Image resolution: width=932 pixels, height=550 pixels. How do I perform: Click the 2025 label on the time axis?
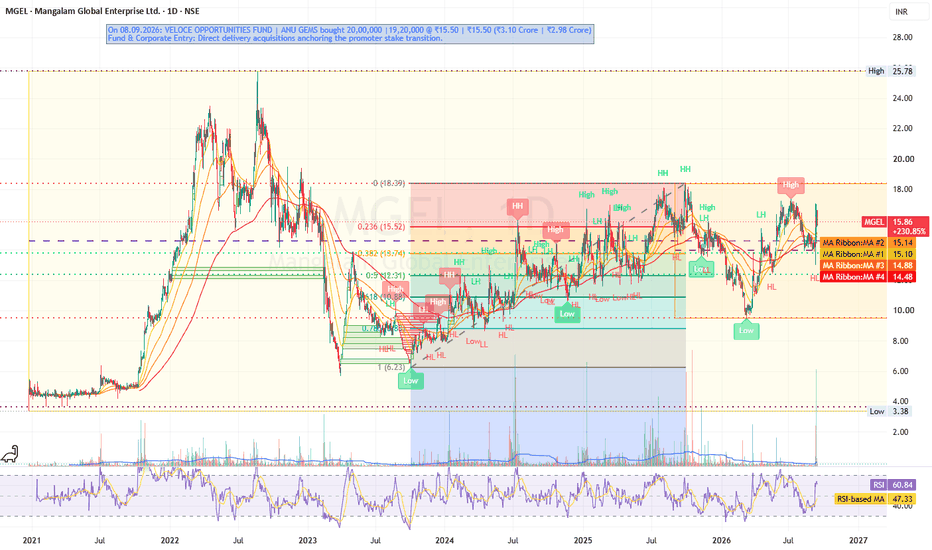tap(582, 540)
